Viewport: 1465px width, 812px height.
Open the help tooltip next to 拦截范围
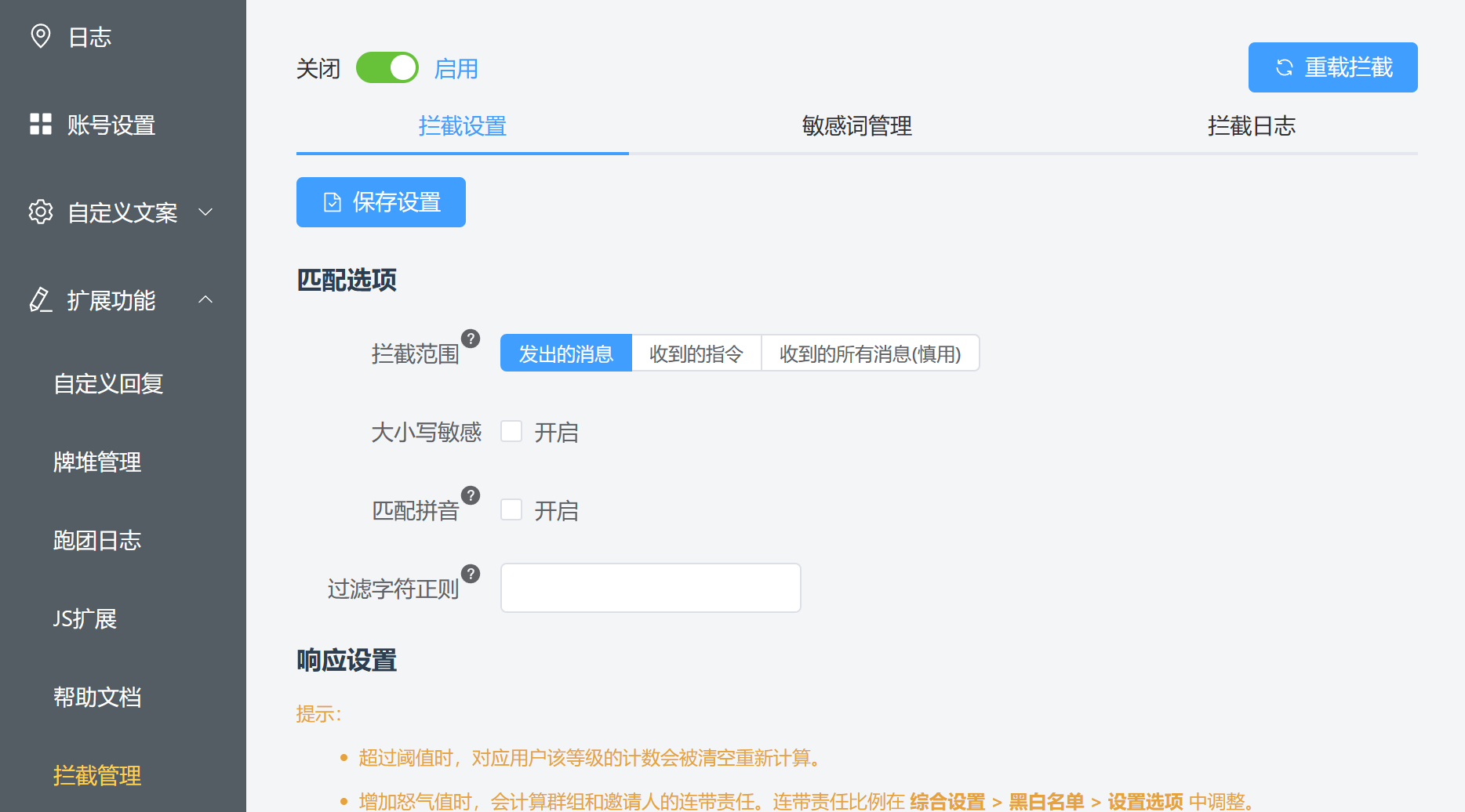471,338
